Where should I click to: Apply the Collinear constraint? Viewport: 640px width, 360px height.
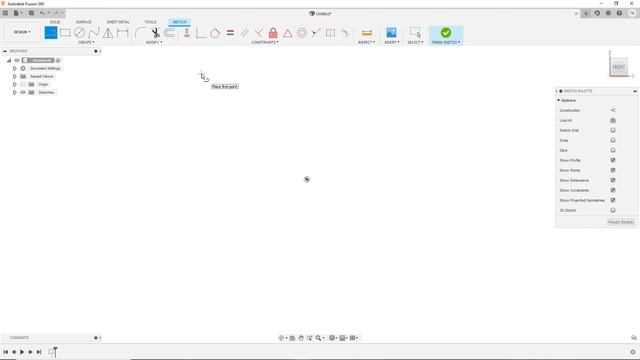click(316, 33)
